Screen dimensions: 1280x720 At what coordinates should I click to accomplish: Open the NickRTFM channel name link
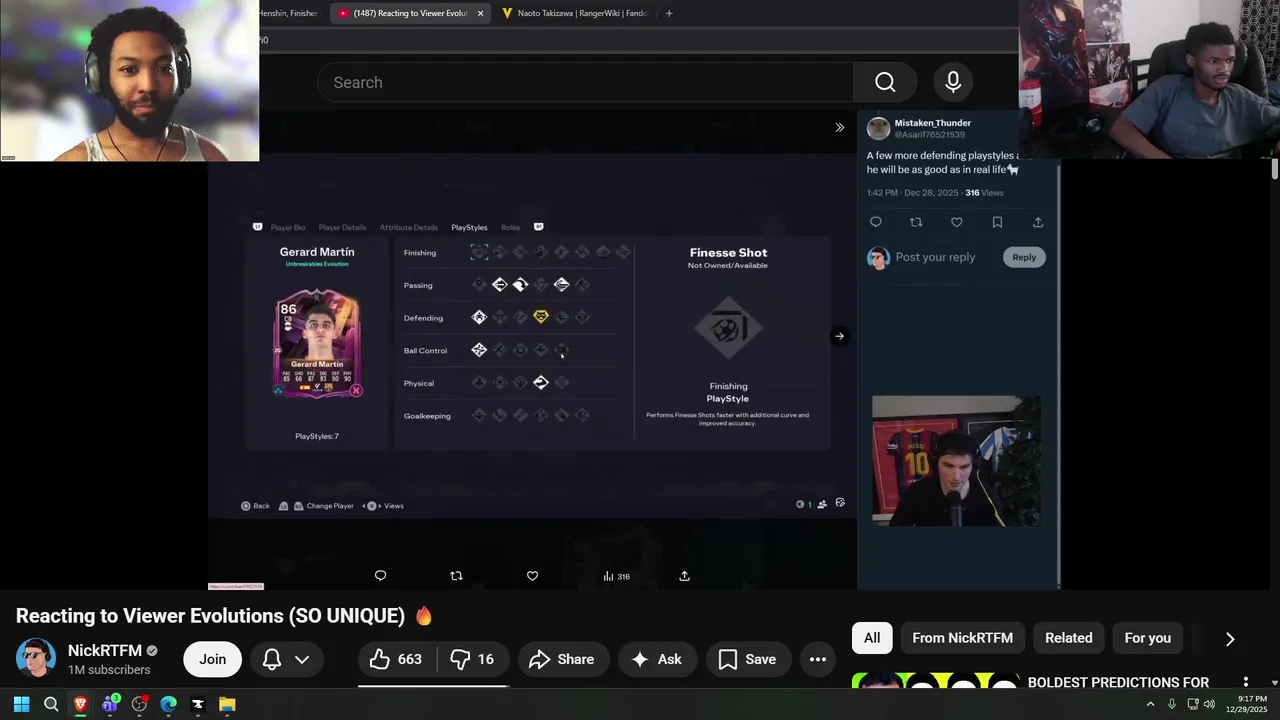(x=105, y=651)
